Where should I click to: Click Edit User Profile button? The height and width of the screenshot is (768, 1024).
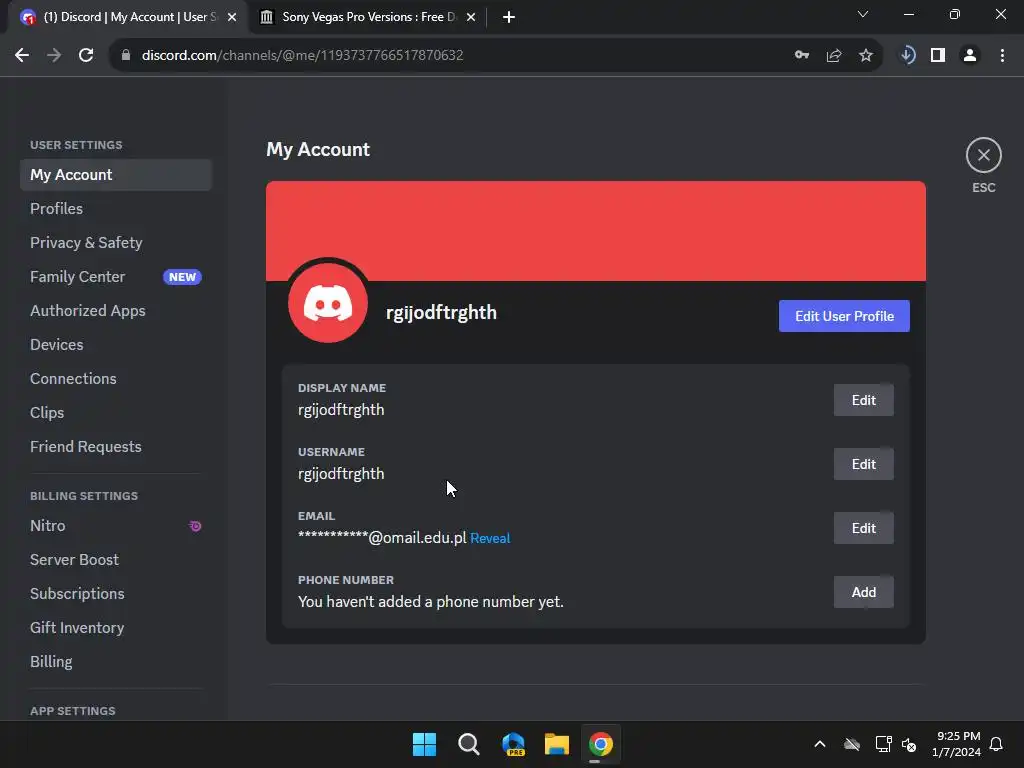pyautogui.click(x=844, y=316)
